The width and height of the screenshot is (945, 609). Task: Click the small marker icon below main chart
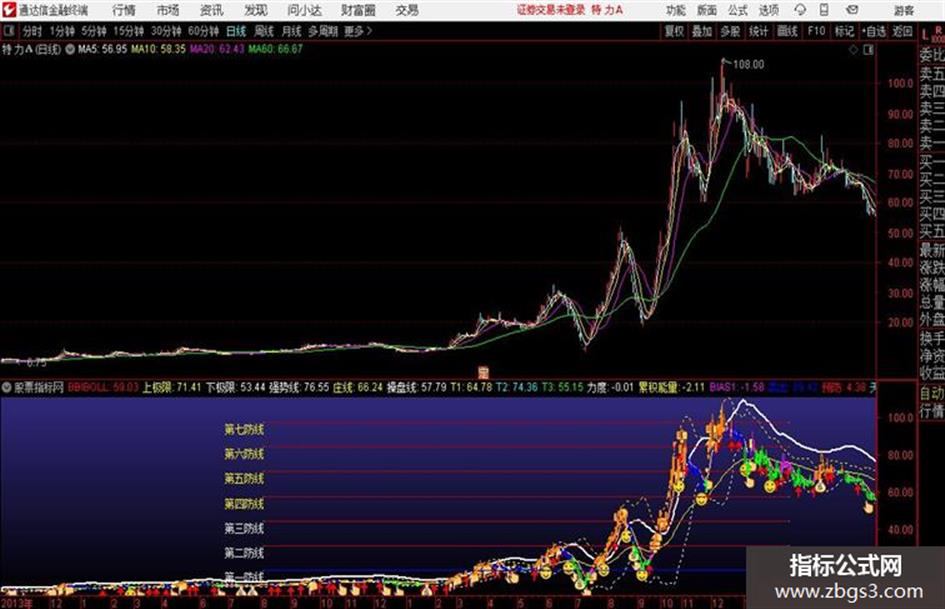[x=483, y=372]
